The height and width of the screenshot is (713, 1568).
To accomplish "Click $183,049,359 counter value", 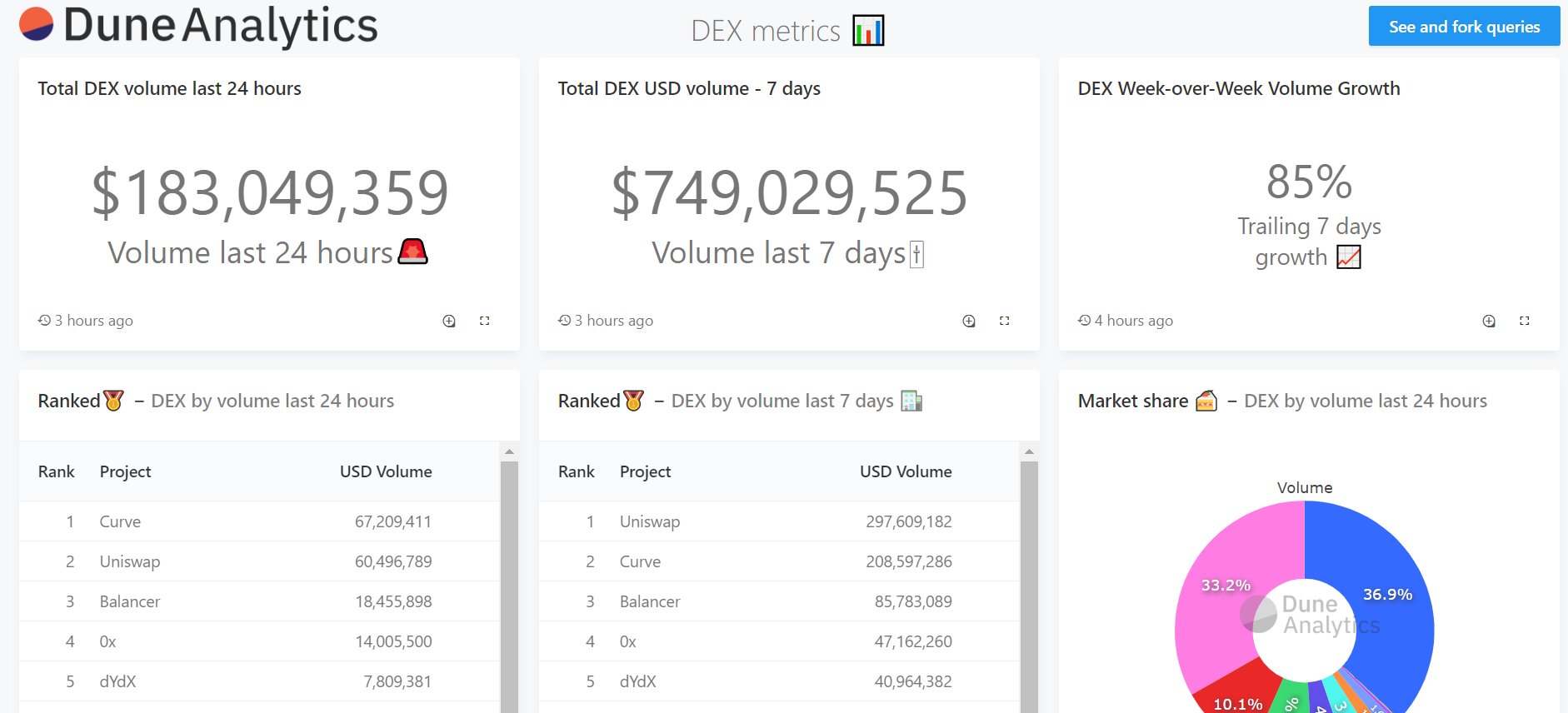I will [270, 192].
